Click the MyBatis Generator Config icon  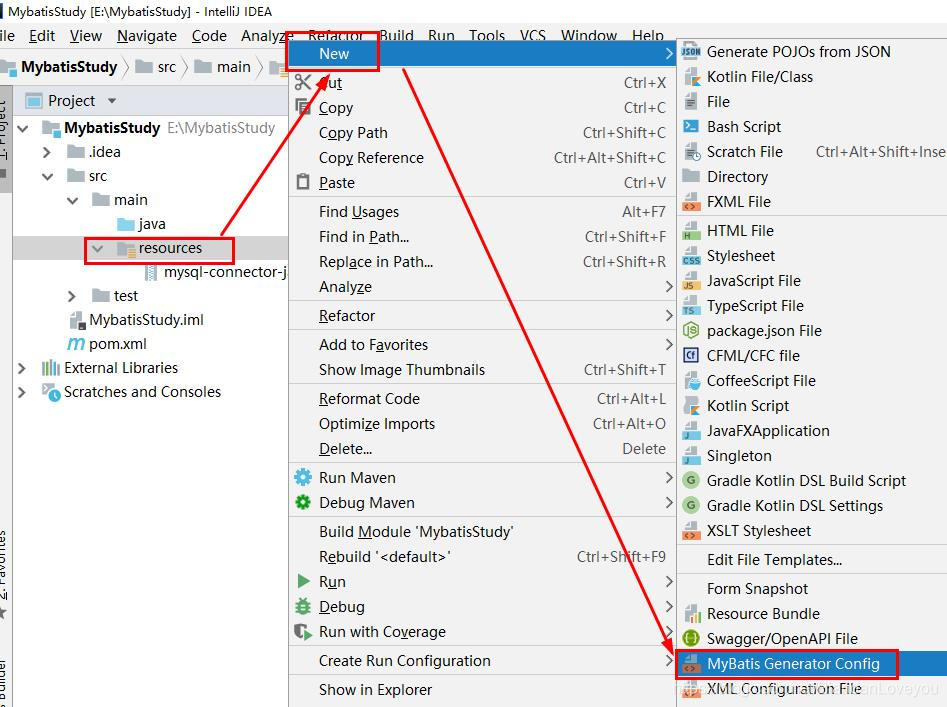pyautogui.click(x=691, y=664)
